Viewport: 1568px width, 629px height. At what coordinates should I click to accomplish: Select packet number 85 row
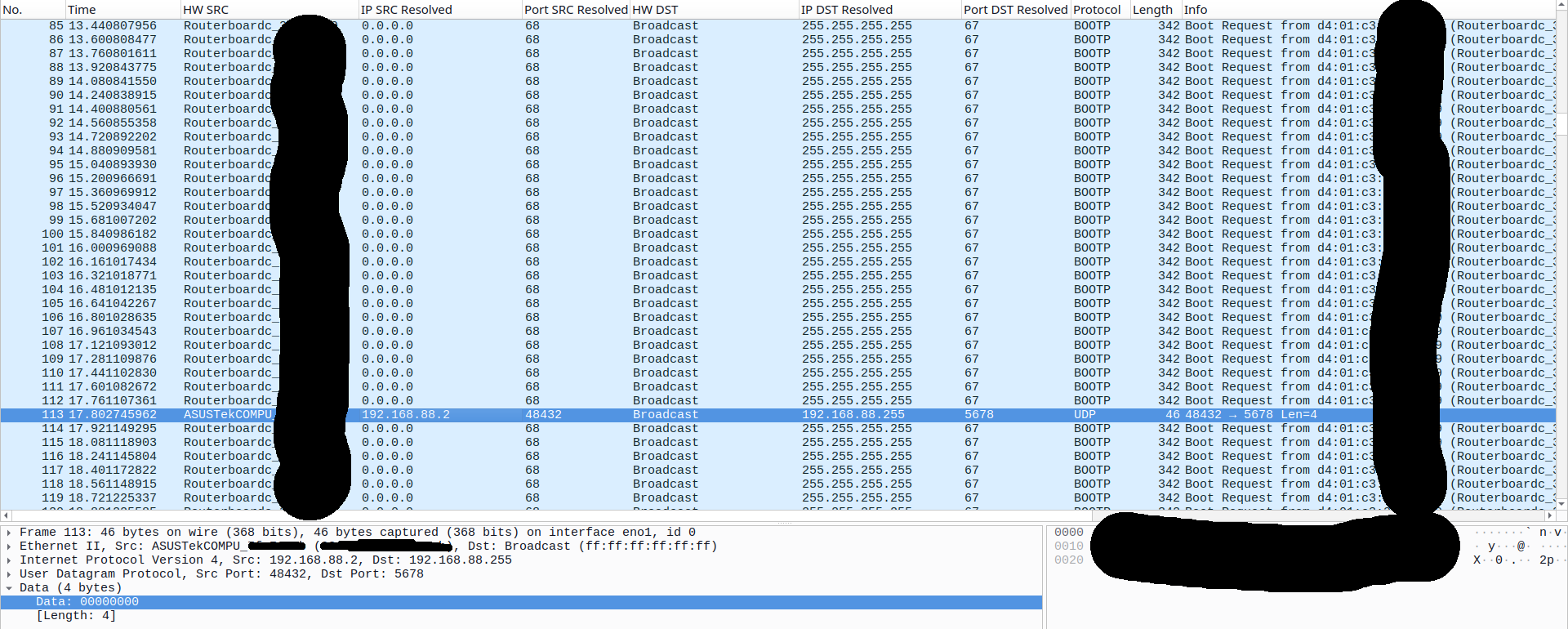(x=777, y=26)
